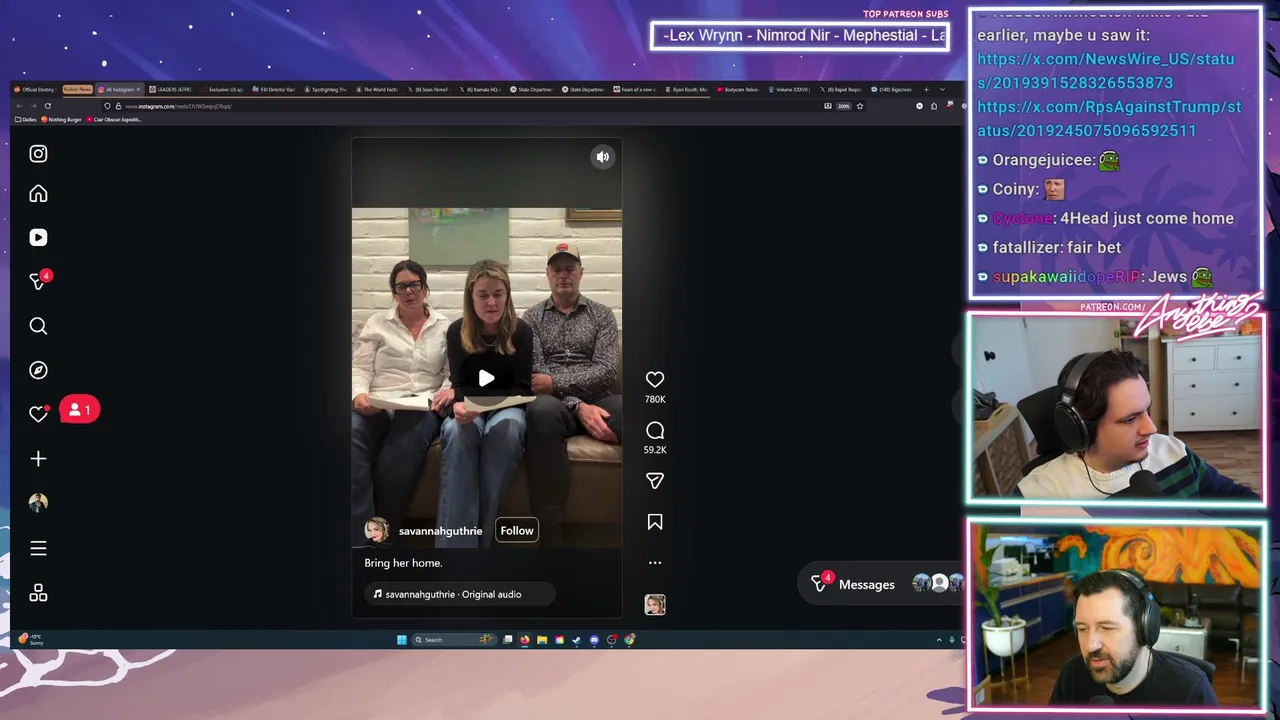Screen dimensions: 1280x720
Task: Click the new follower notification badge
Action: 80,410
